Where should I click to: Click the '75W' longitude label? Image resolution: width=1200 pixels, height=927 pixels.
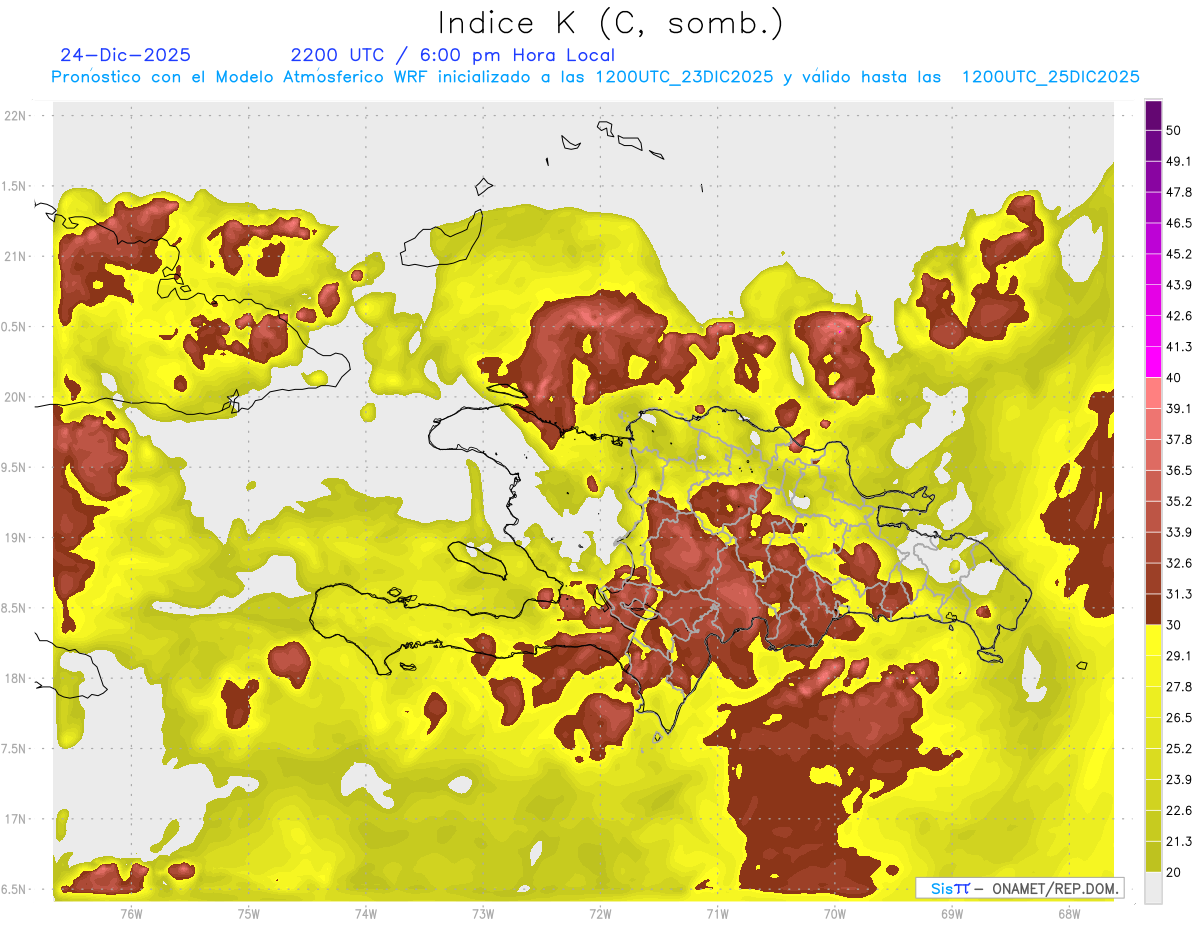tap(248, 914)
